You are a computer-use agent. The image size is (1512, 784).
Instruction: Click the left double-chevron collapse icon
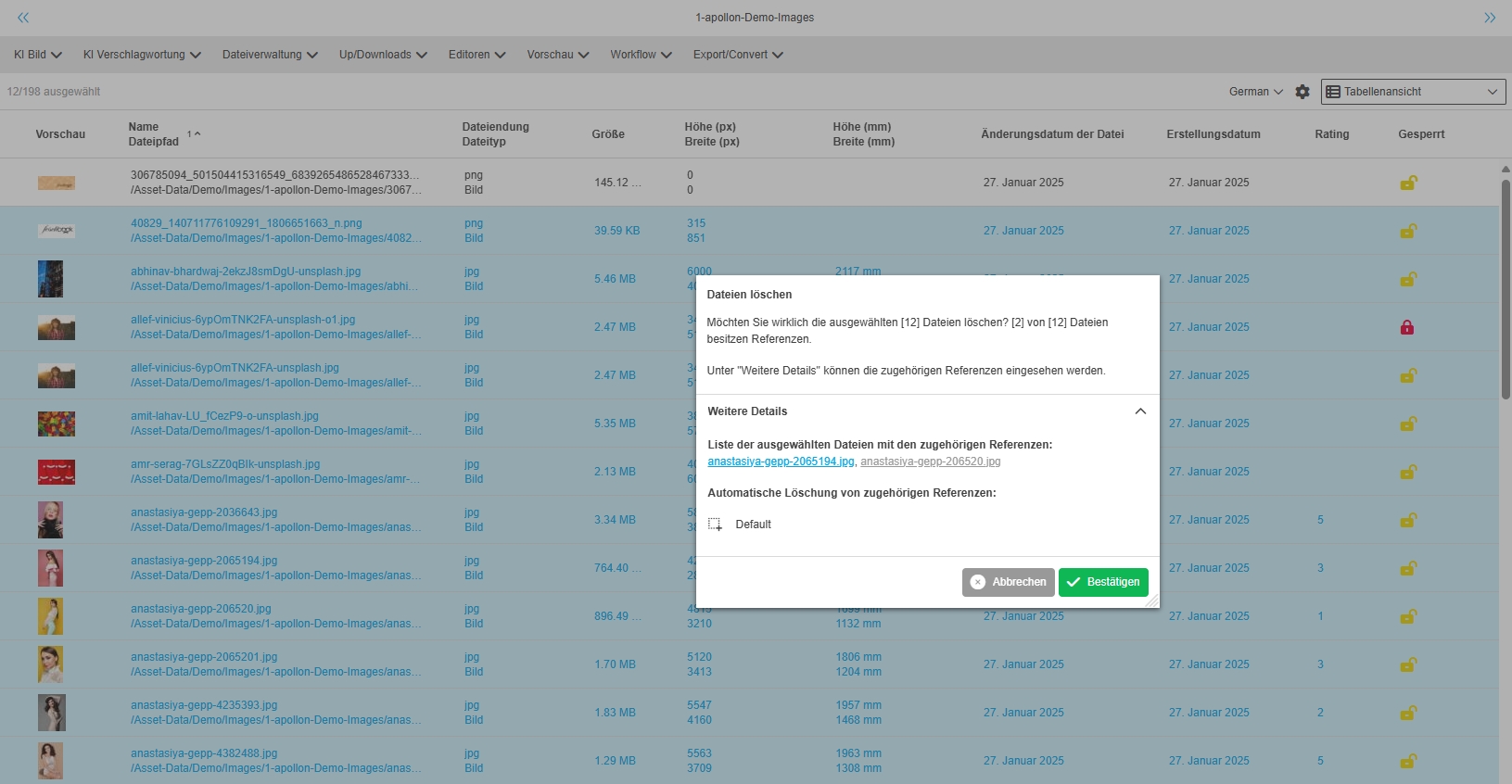click(23, 18)
